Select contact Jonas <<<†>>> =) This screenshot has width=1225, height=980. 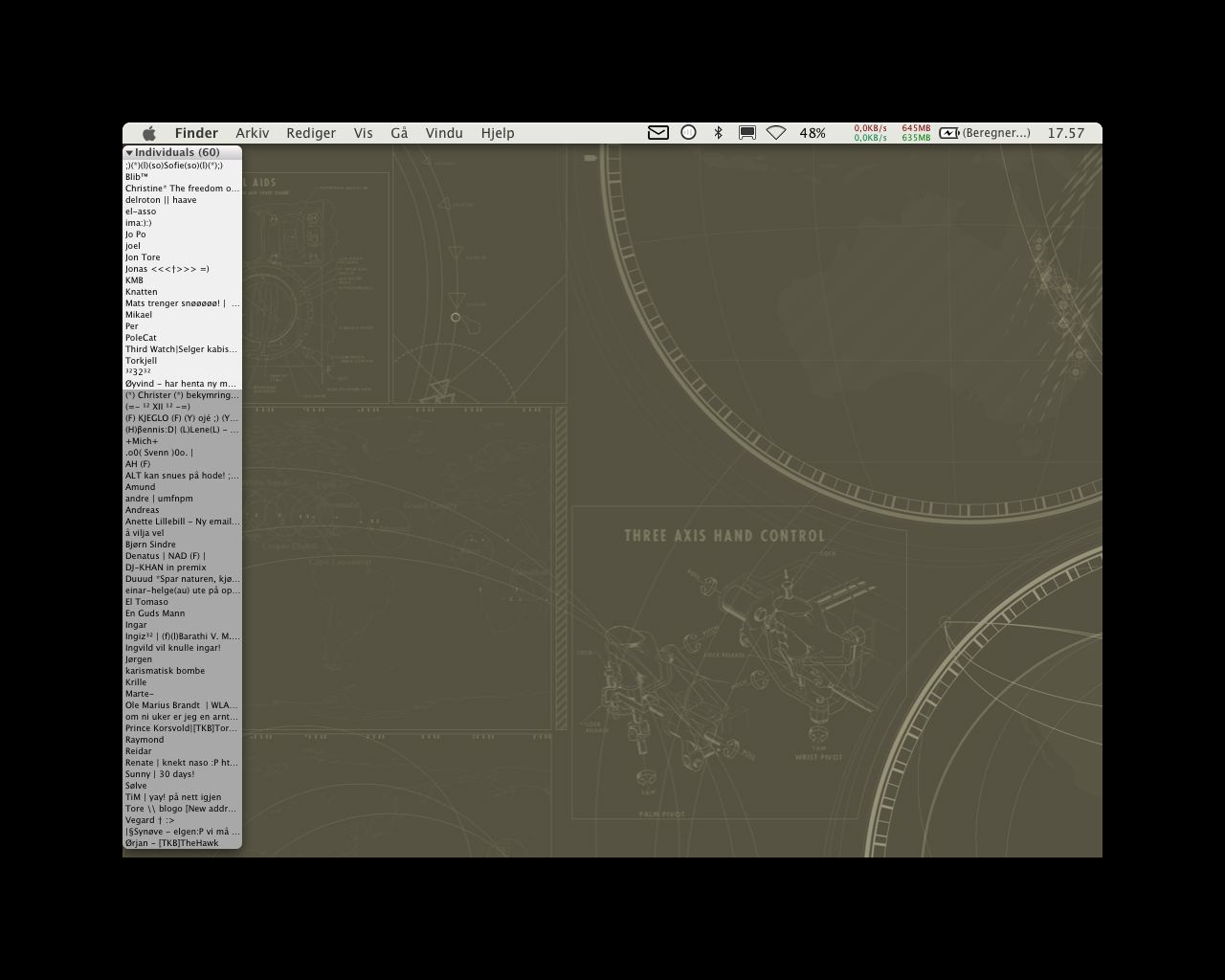pyautogui.click(x=182, y=269)
